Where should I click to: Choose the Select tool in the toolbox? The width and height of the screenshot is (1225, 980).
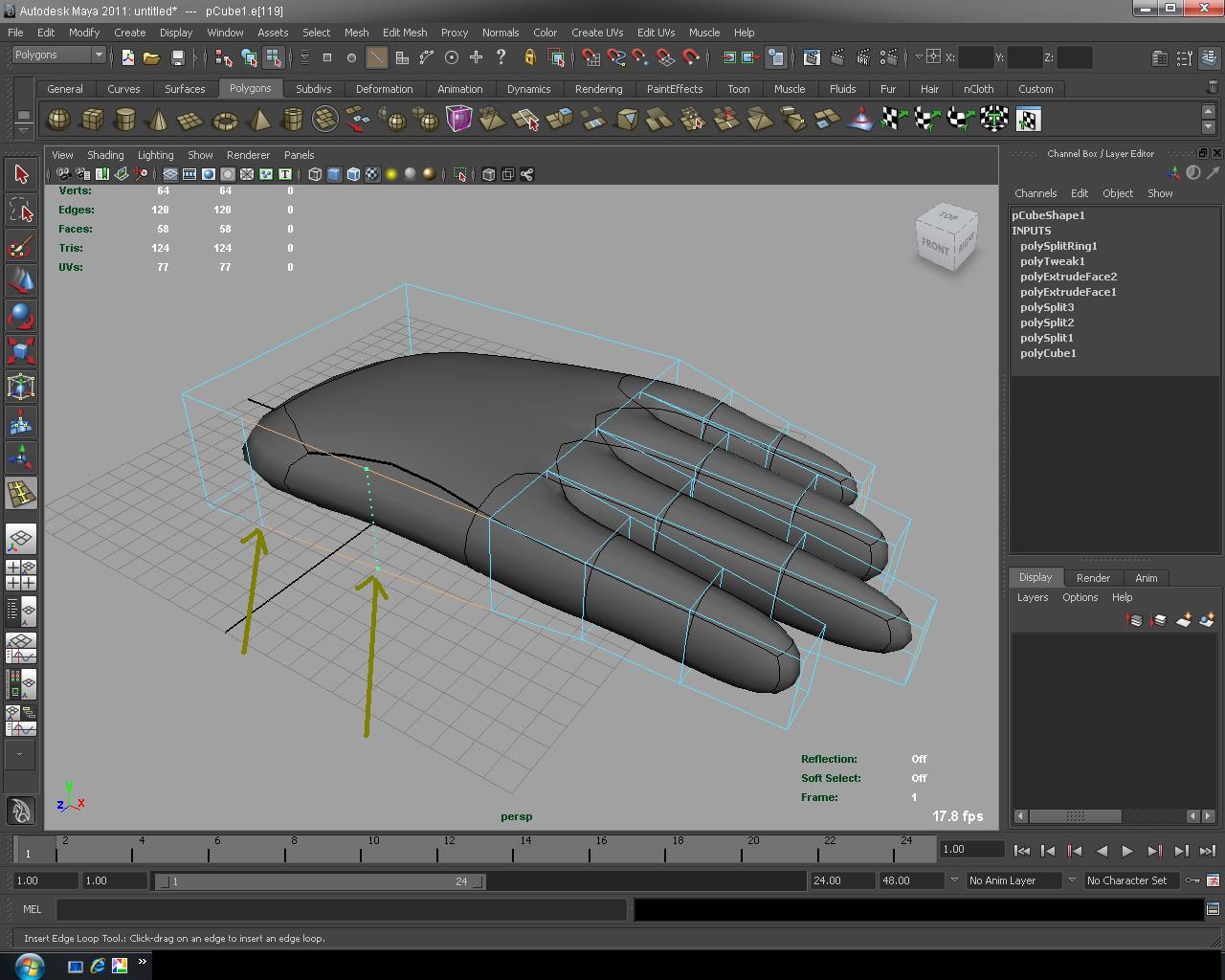(x=21, y=174)
